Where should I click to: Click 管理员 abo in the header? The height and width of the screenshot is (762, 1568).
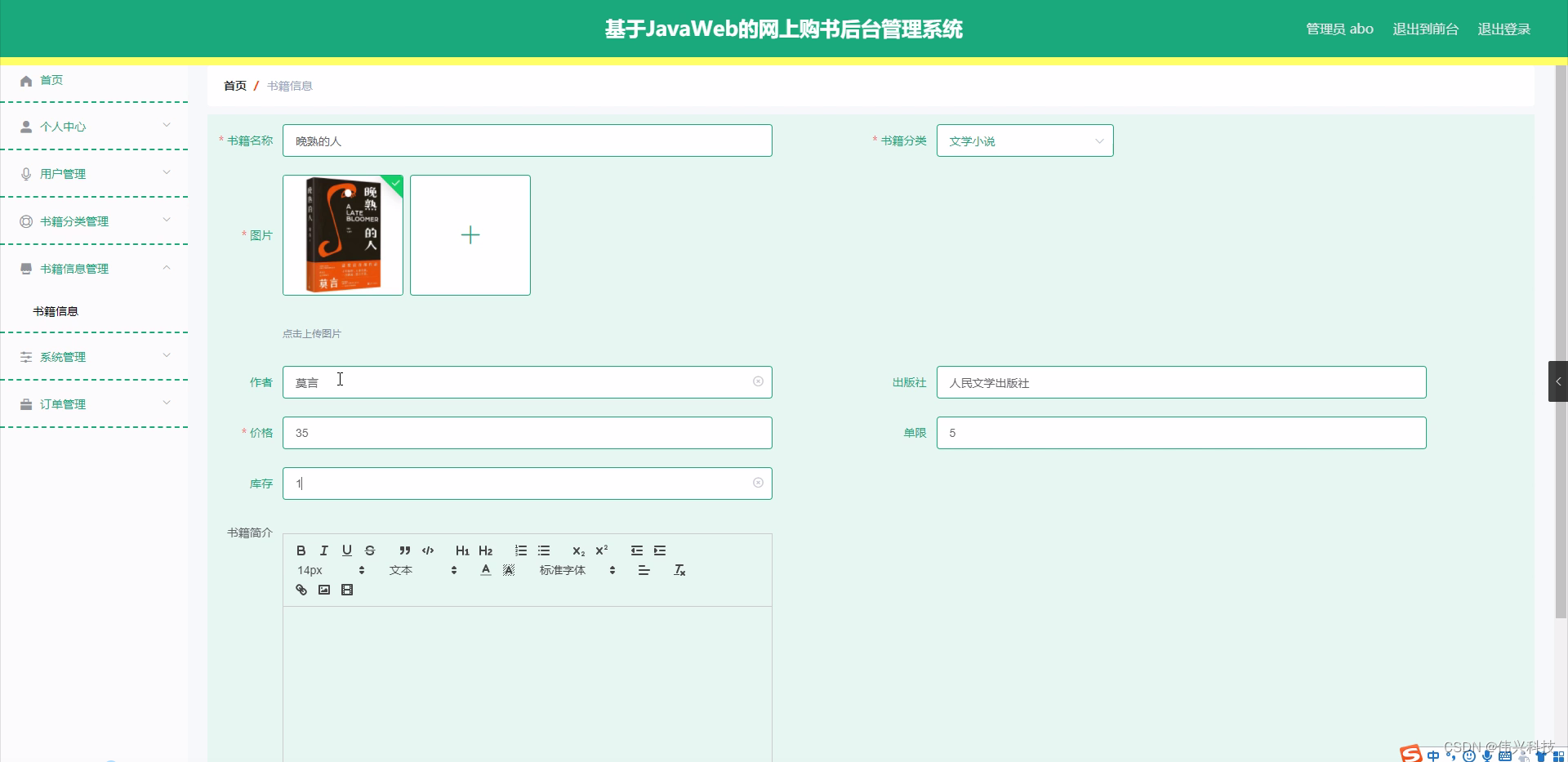[1339, 29]
